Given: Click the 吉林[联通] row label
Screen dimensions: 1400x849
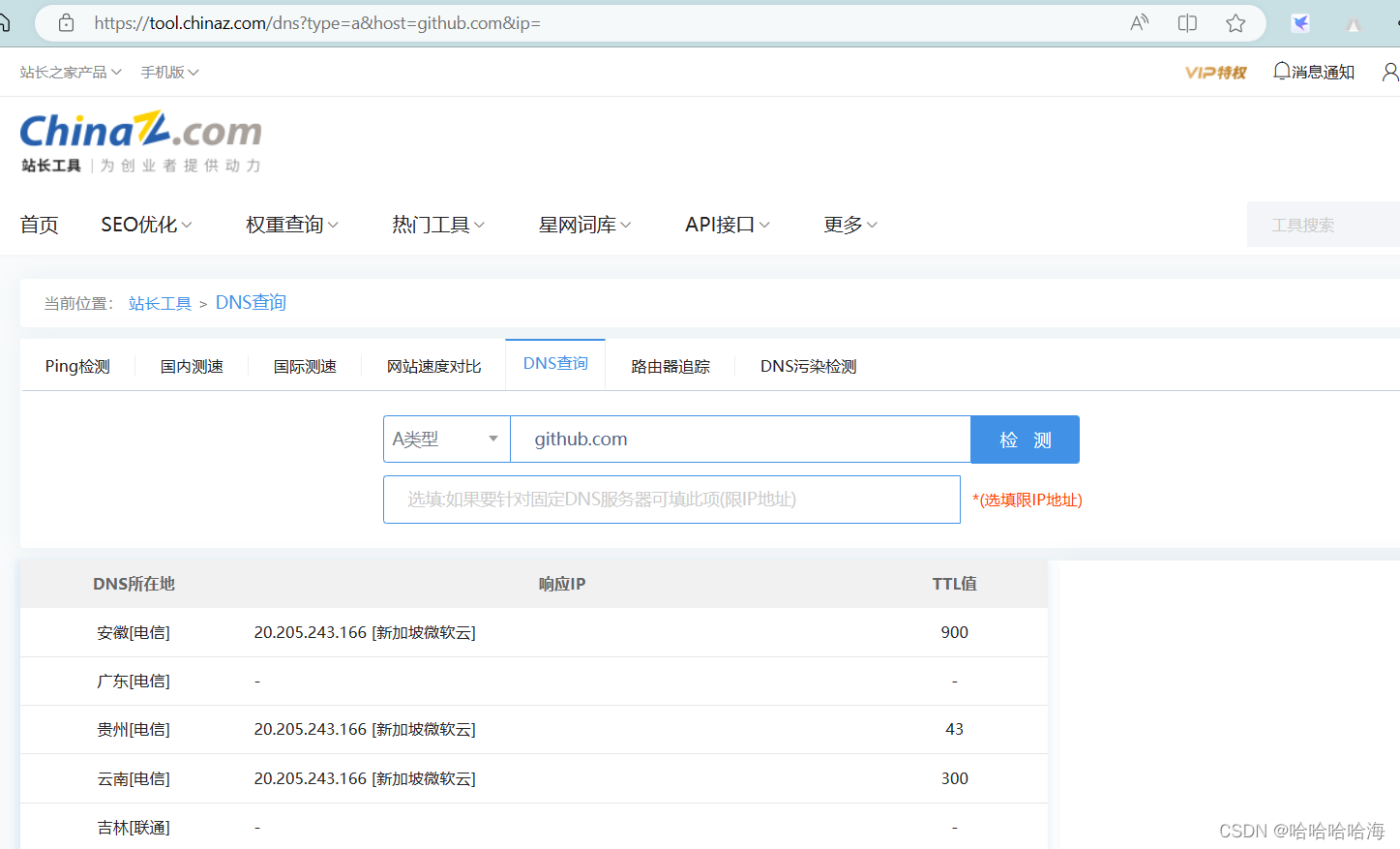Looking at the screenshot, I should (x=134, y=828).
